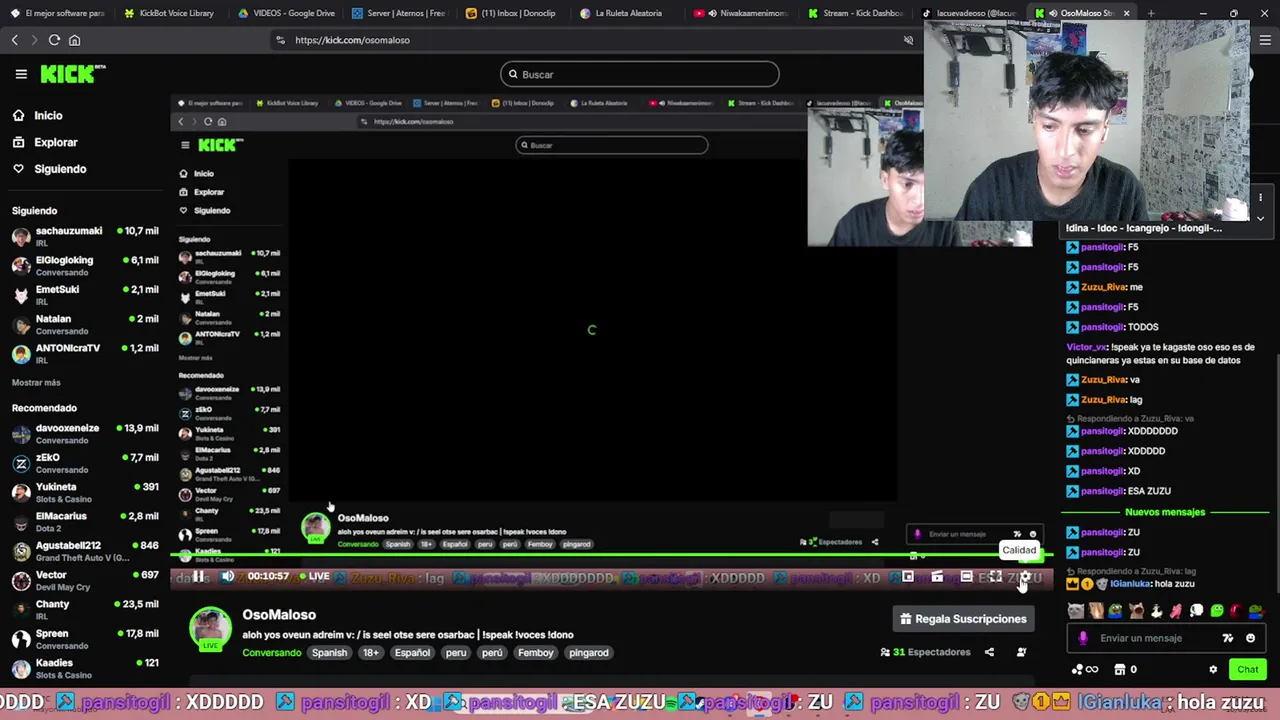1280x720 pixels.
Task: Open the chat shop icon
Action: pos(1120,670)
